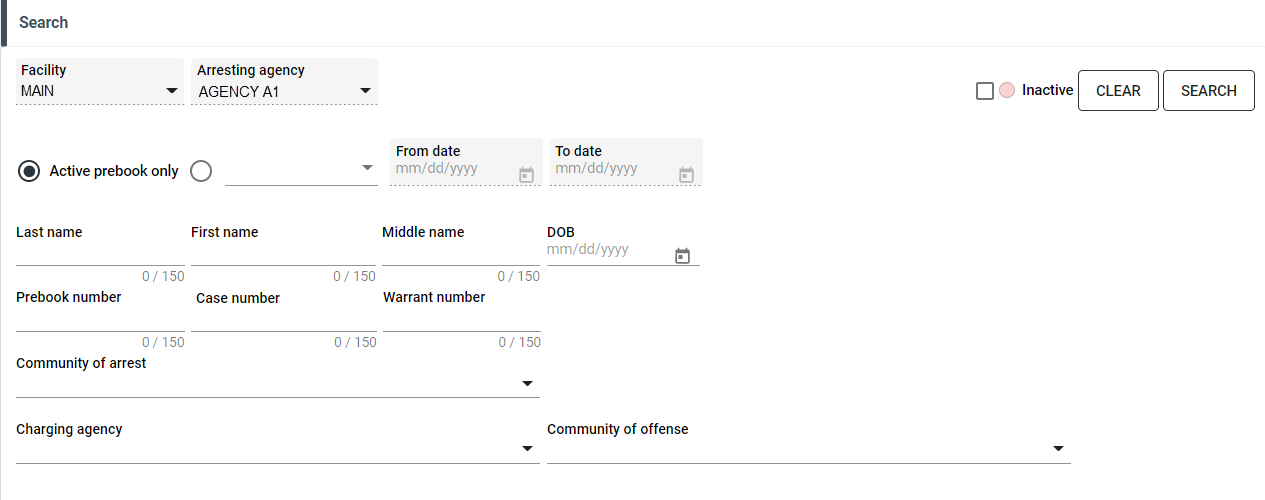Open the Facility dropdown showing MAIN
This screenshot has height=500, width=1265.
click(100, 82)
